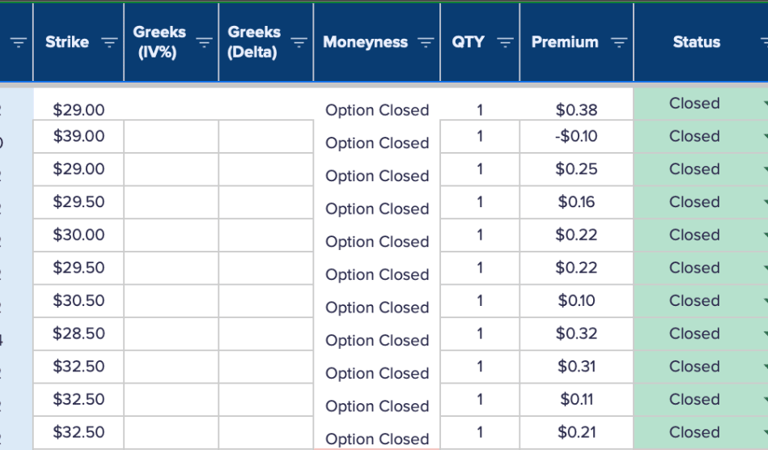This screenshot has width=768, height=450.
Task: Open the QTY column filter icon
Action: 505,42
